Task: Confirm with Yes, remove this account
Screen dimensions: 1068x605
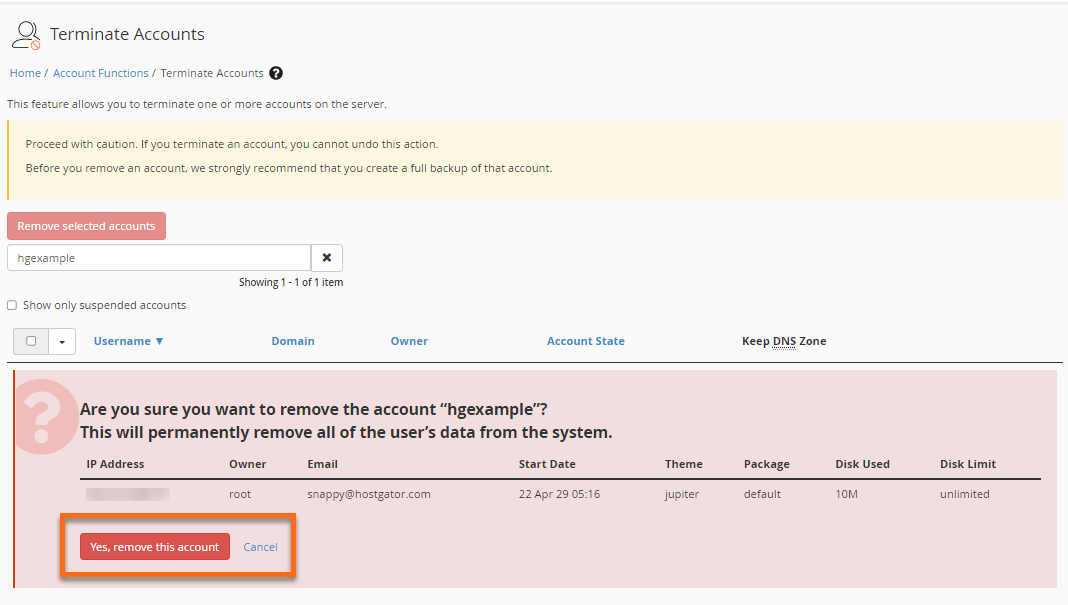Action: pos(154,546)
